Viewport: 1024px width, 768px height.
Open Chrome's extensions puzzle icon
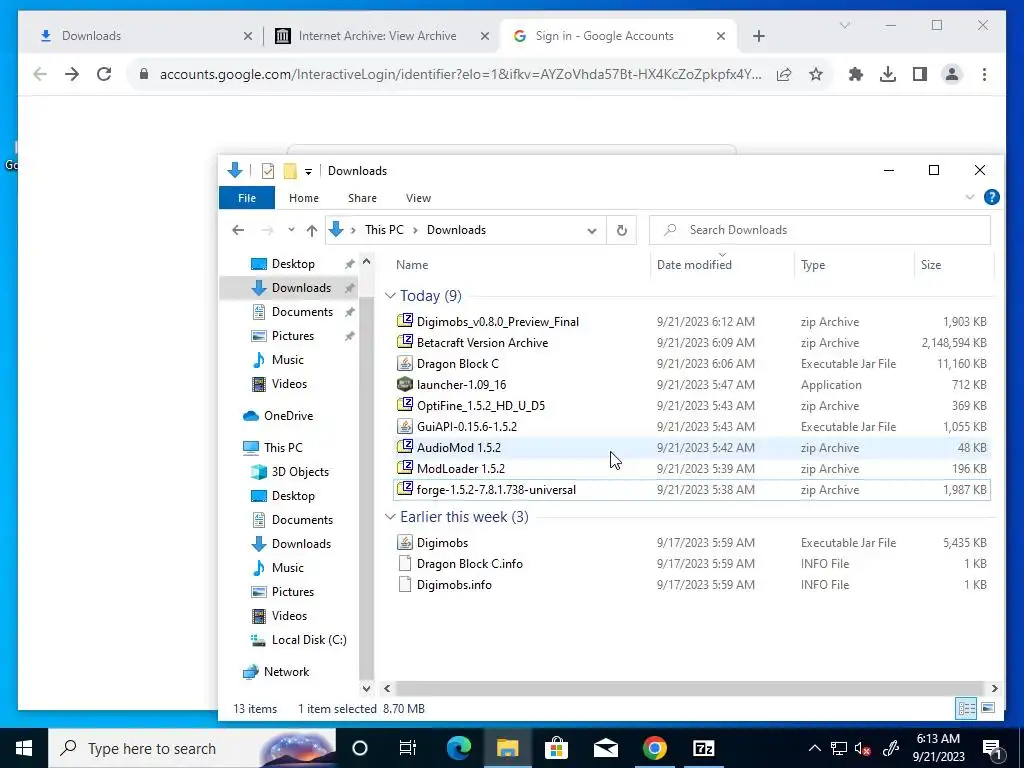pyautogui.click(x=856, y=74)
